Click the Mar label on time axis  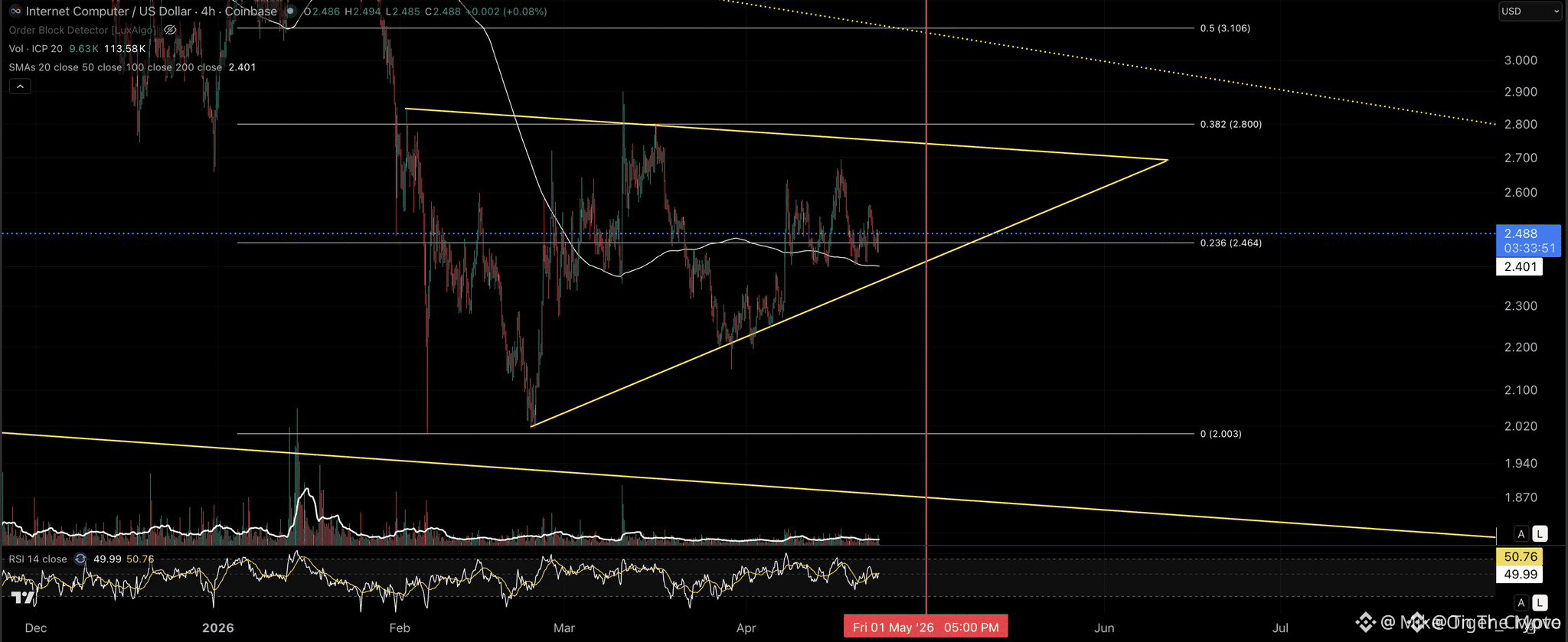[x=564, y=628]
